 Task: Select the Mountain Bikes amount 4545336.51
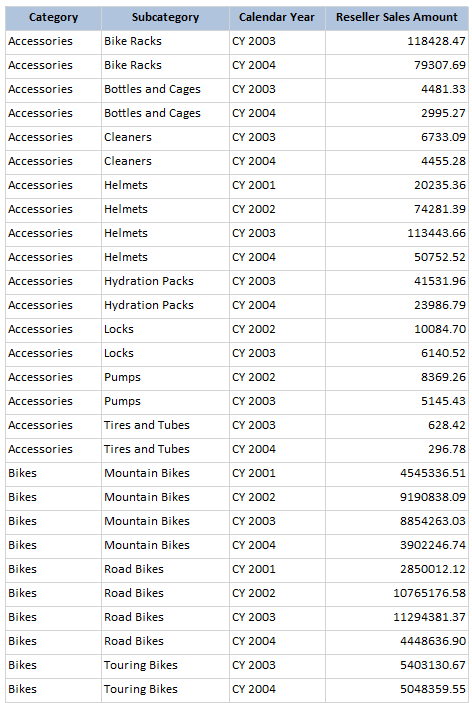[397, 474]
